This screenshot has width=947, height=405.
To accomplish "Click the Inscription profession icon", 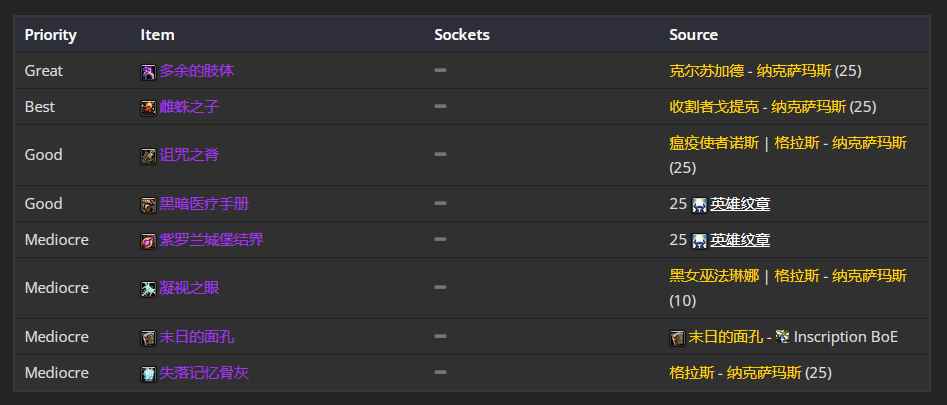I will click(x=783, y=337).
